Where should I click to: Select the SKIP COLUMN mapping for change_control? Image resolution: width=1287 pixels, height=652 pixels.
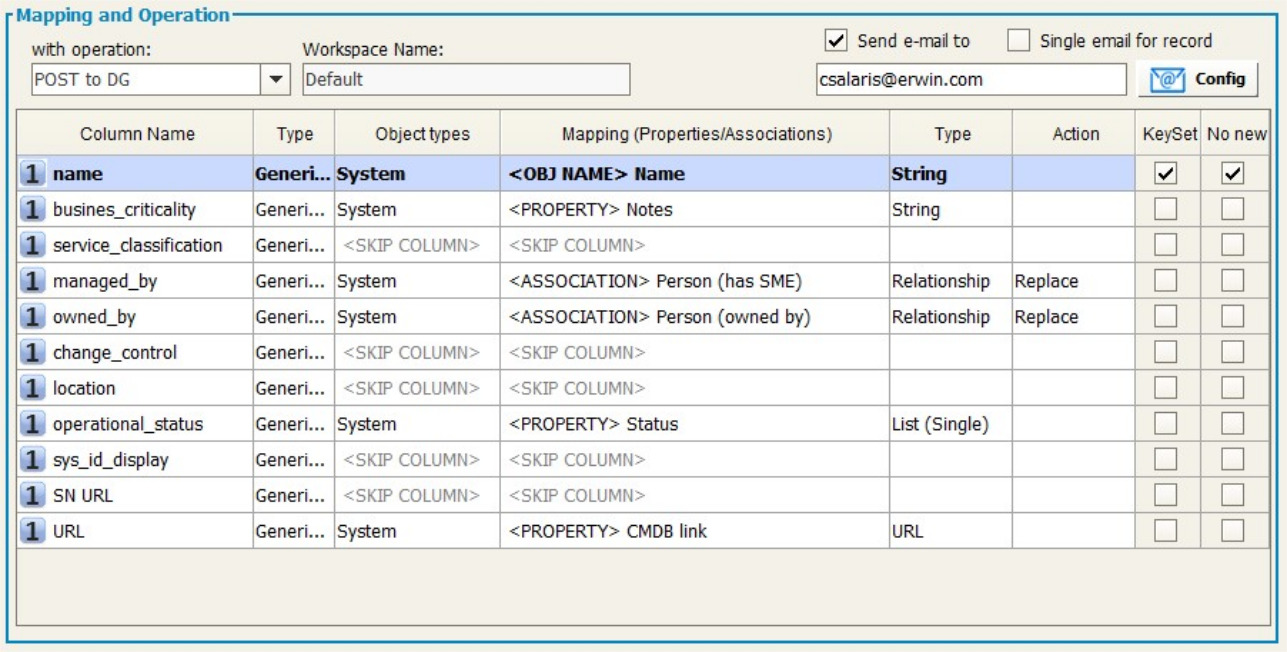(577, 353)
